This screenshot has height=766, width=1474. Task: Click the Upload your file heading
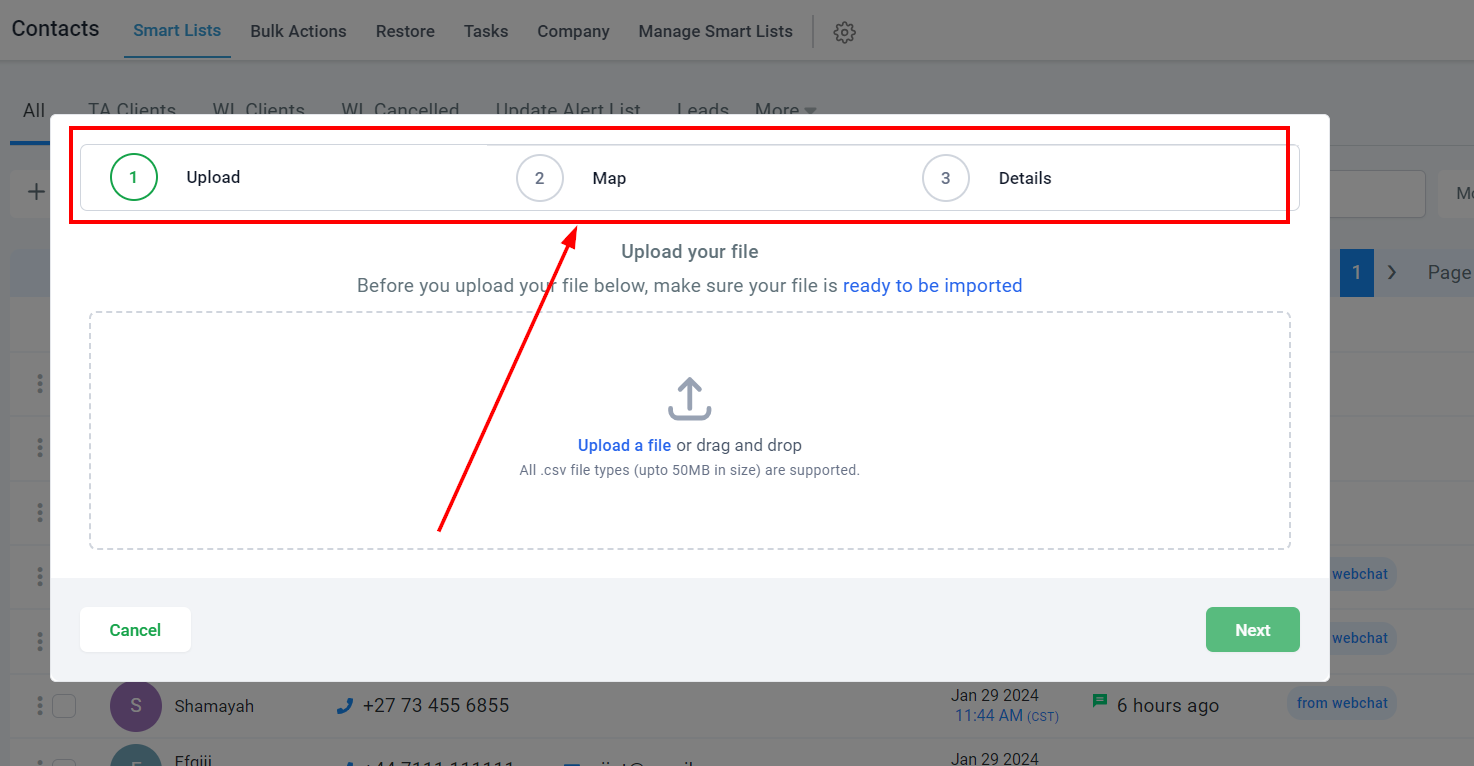click(690, 252)
